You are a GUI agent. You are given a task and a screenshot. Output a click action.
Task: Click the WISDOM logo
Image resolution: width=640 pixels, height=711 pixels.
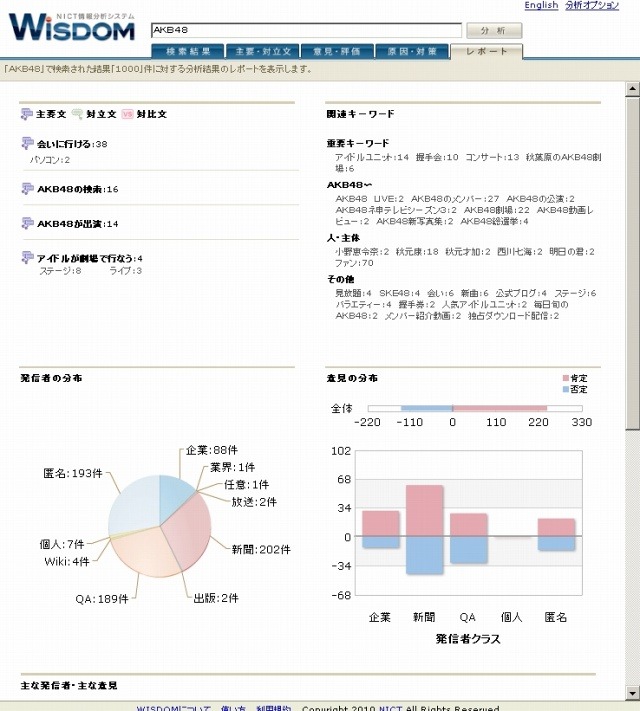72,26
